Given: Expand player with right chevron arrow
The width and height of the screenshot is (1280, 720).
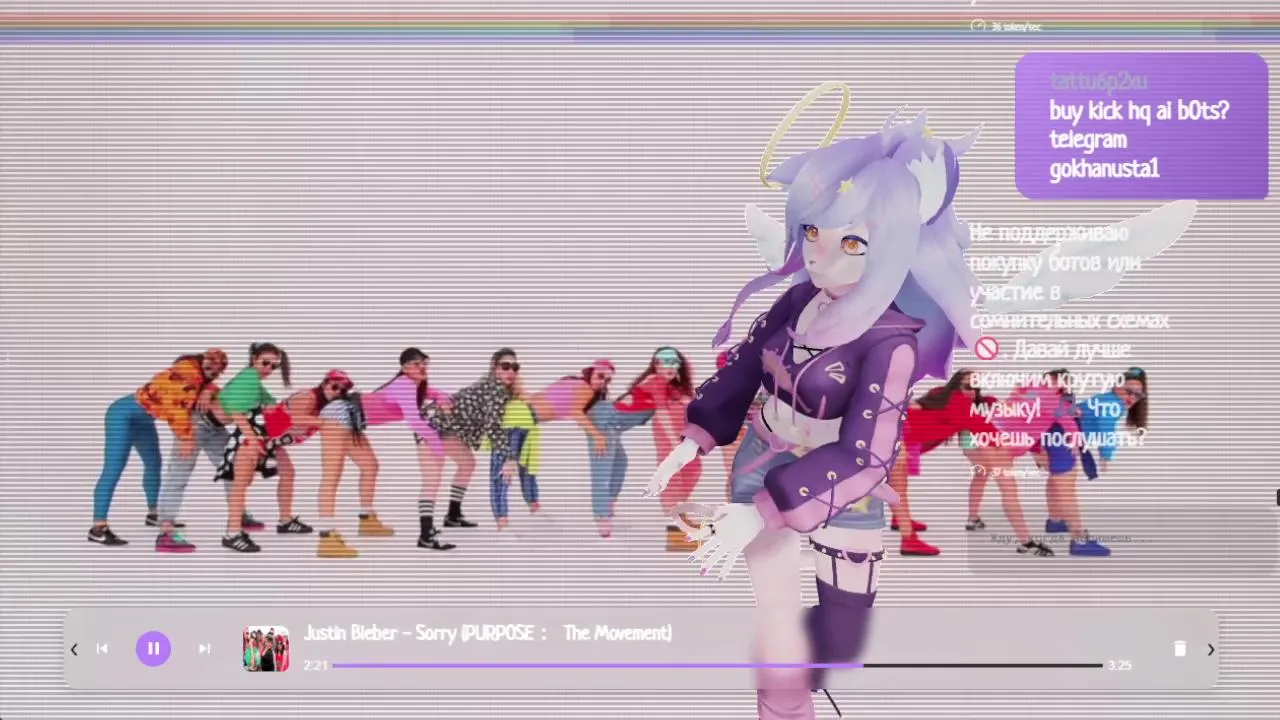Looking at the screenshot, I should click(1211, 649).
